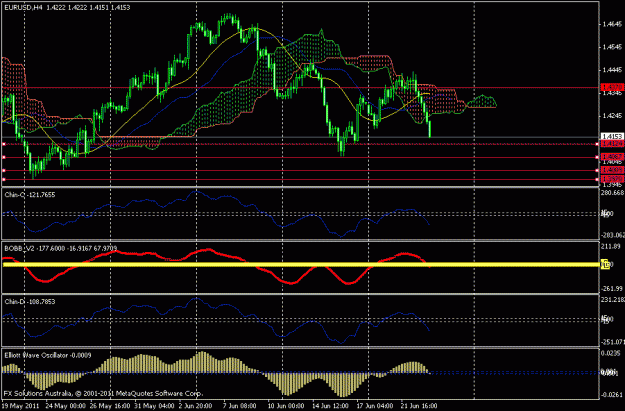Viewport: 625px width, 411px height.
Task: Click the 280.668 Chin-C scale value
Action: click(613, 193)
